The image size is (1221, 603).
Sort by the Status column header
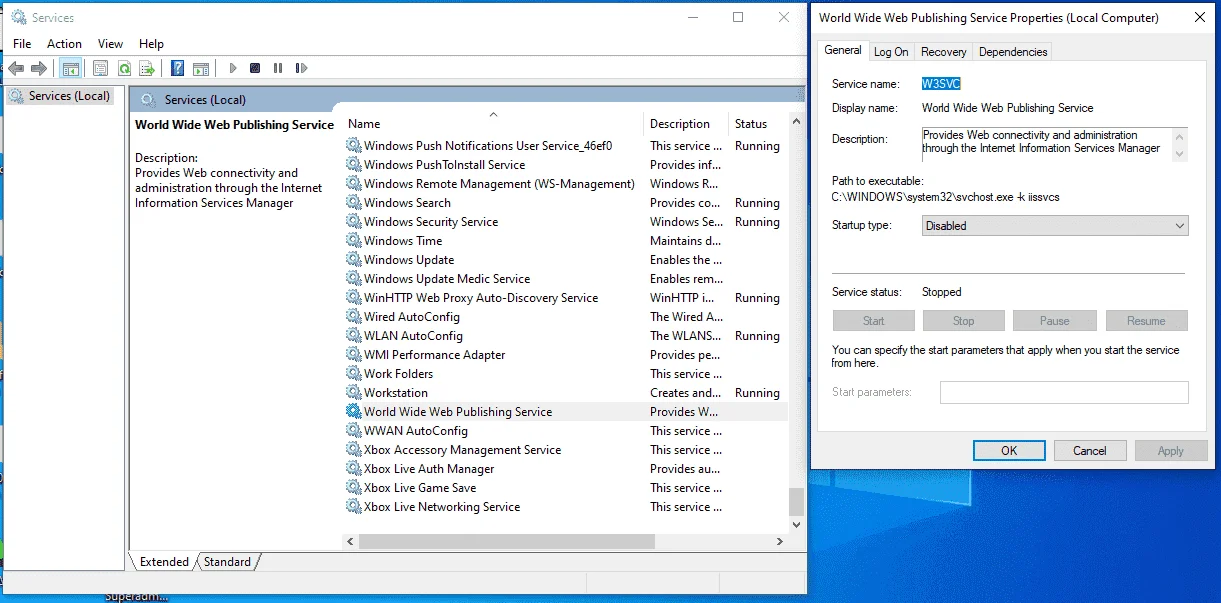click(x=758, y=124)
